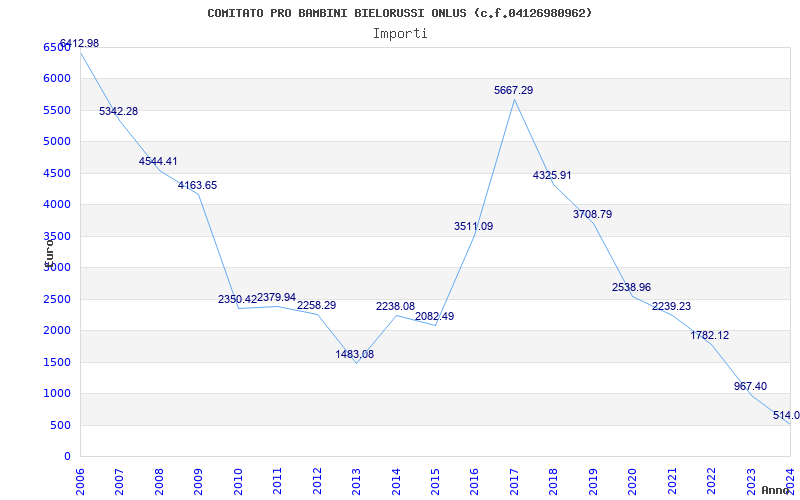Click the 5500 y-axis tick label

point(57,110)
